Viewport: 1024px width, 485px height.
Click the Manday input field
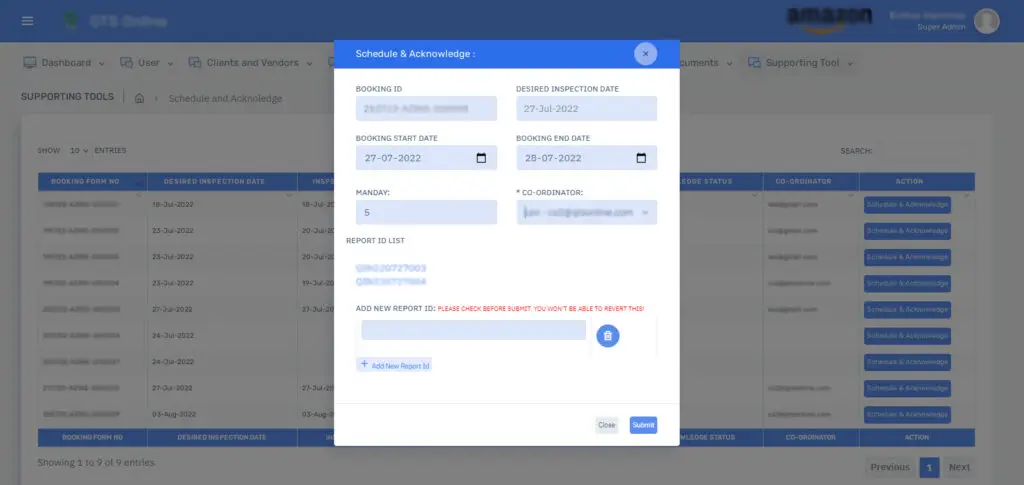click(426, 212)
